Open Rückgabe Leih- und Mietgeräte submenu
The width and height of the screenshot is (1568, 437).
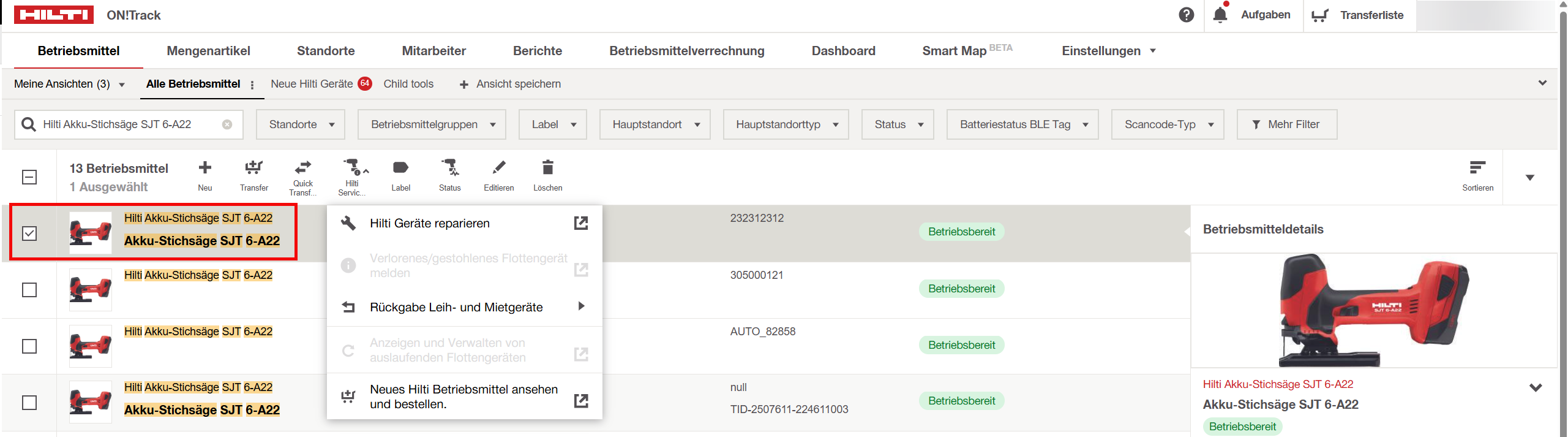point(465,307)
